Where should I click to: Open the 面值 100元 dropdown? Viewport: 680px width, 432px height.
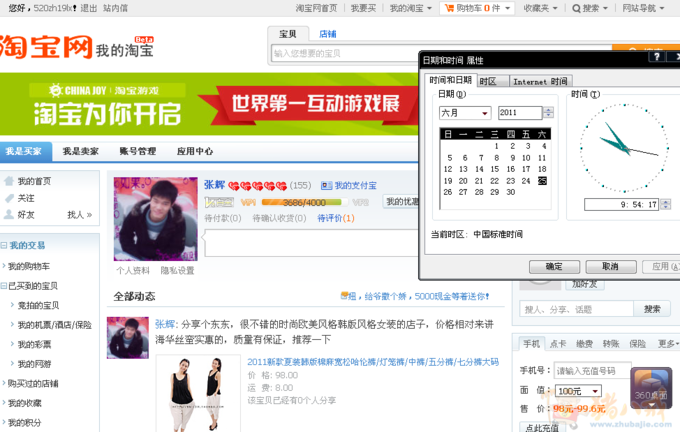[579, 391]
